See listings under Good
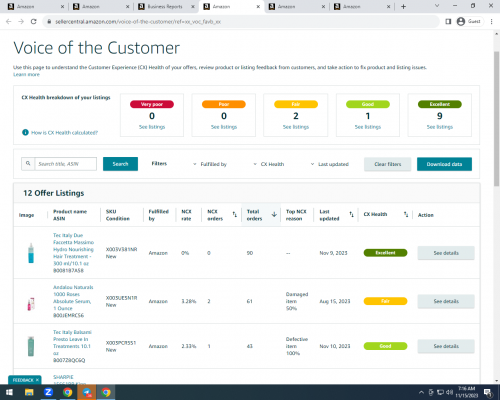 368,127
